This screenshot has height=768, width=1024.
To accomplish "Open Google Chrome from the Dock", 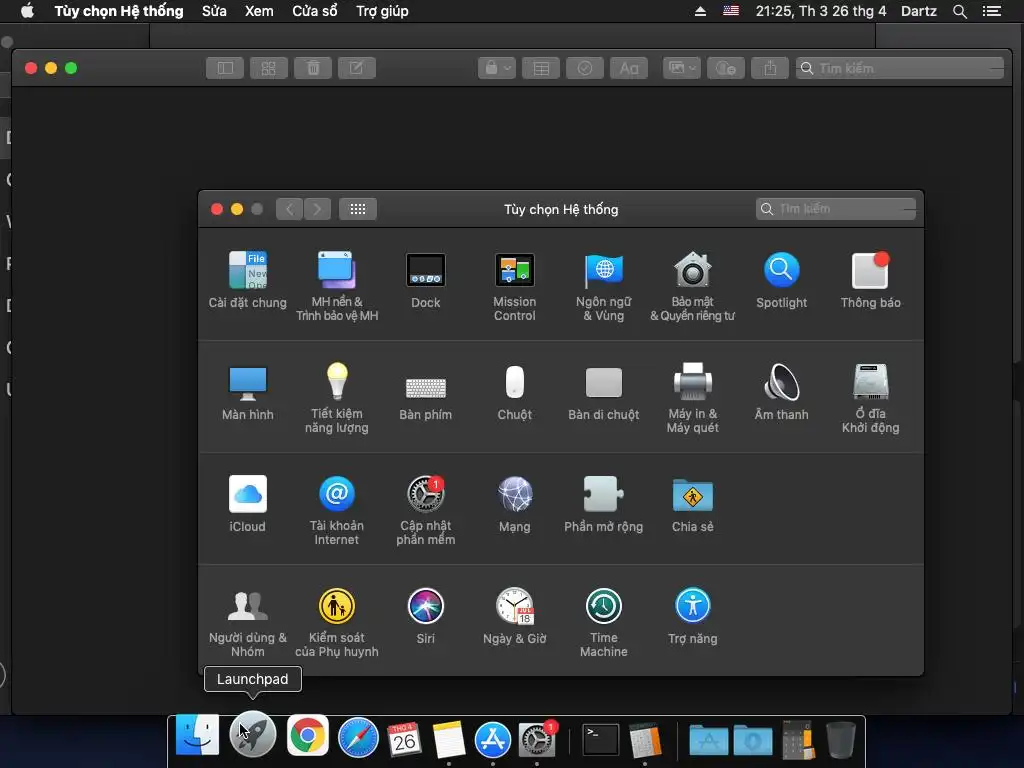I will tap(307, 736).
